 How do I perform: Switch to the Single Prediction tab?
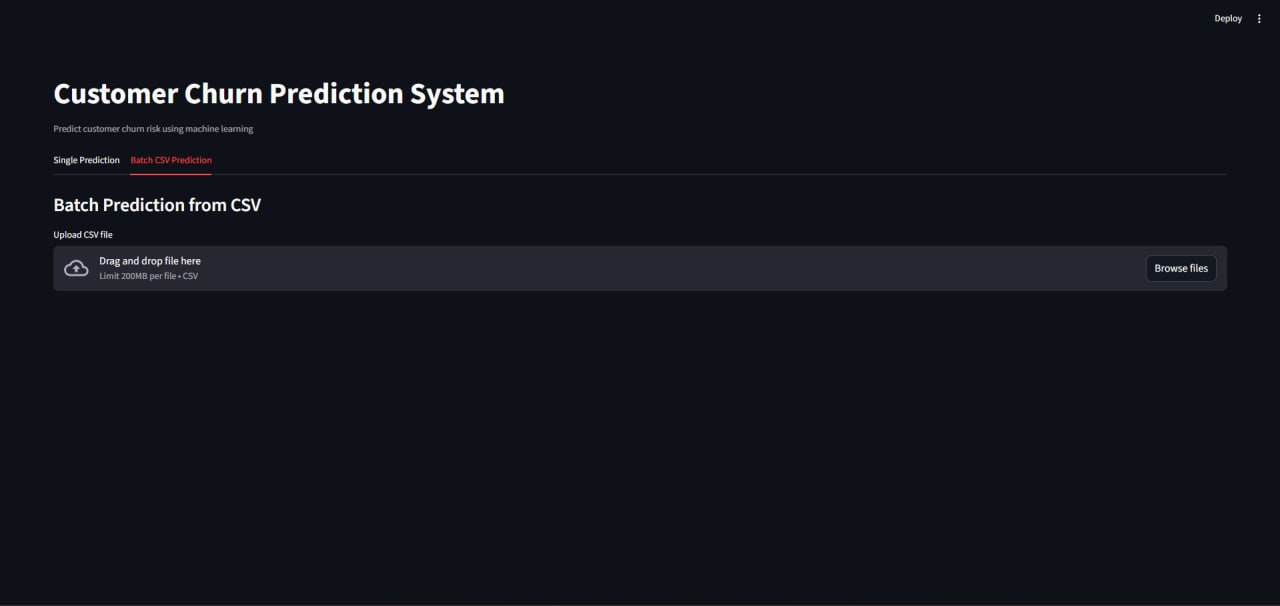86,160
